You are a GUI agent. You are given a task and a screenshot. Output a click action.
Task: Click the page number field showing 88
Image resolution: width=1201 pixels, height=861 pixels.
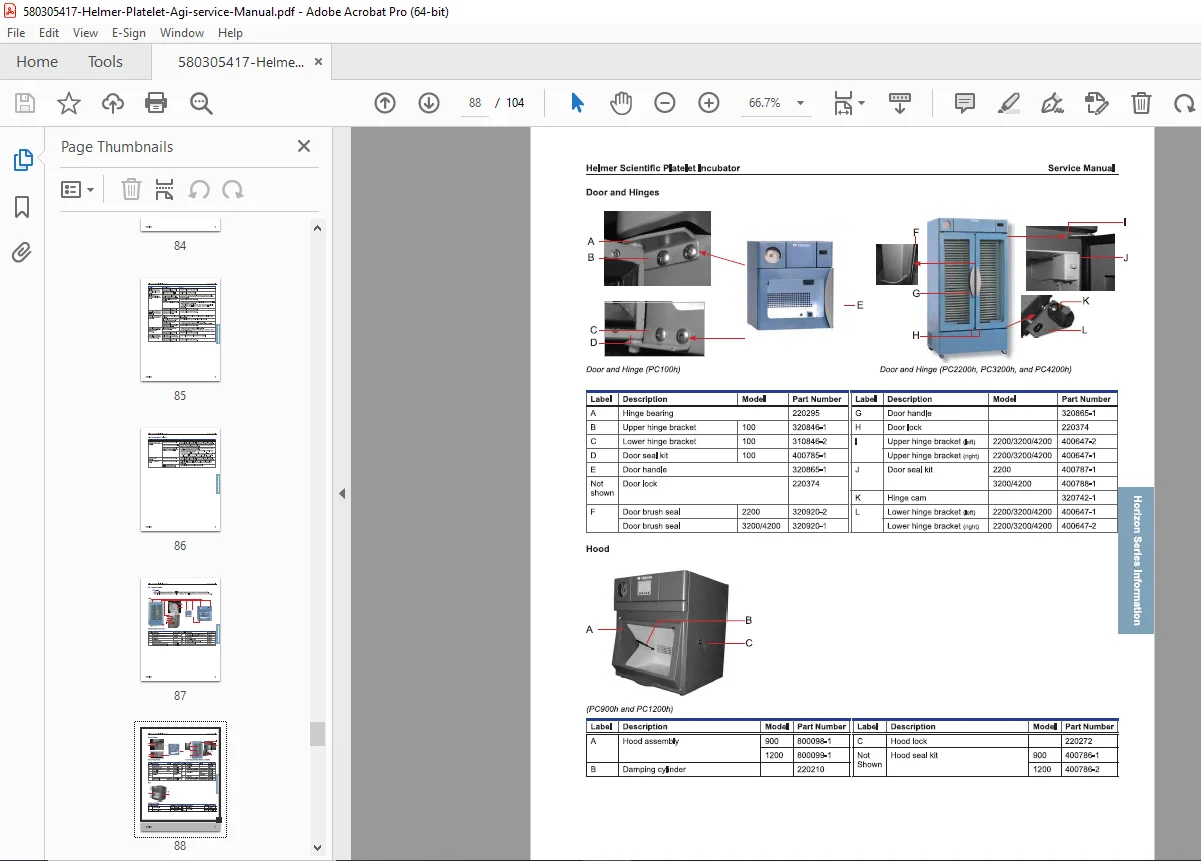pyautogui.click(x=474, y=103)
